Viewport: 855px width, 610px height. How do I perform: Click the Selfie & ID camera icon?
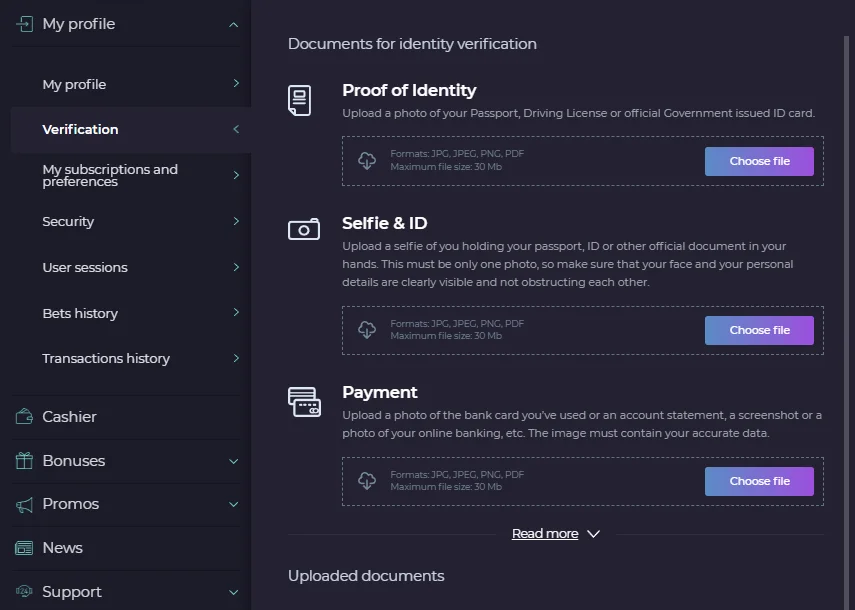[x=304, y=229]
